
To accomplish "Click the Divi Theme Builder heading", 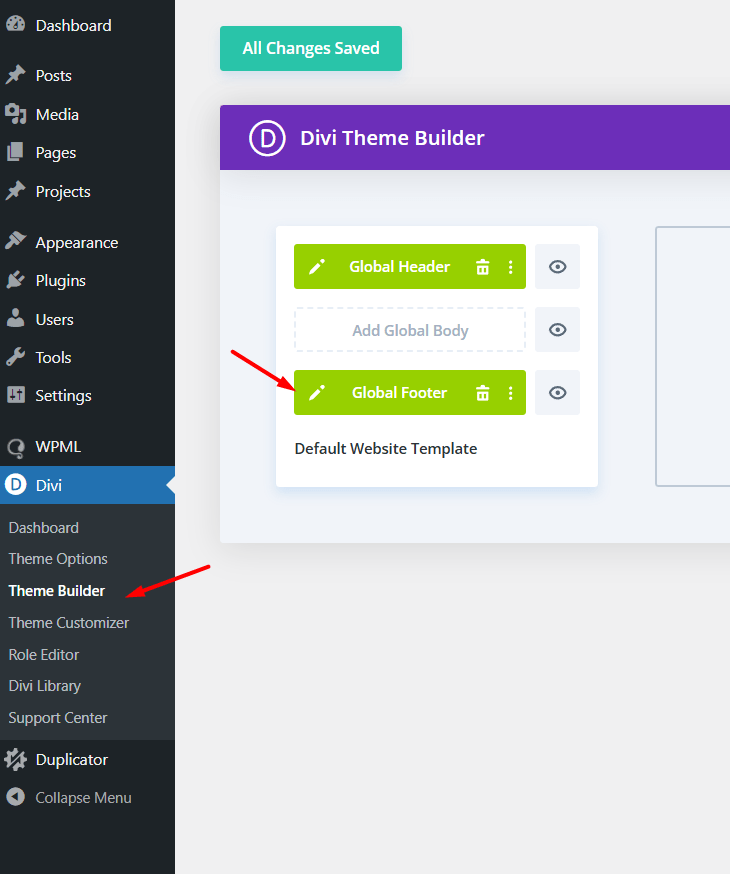I will point(392,138).
